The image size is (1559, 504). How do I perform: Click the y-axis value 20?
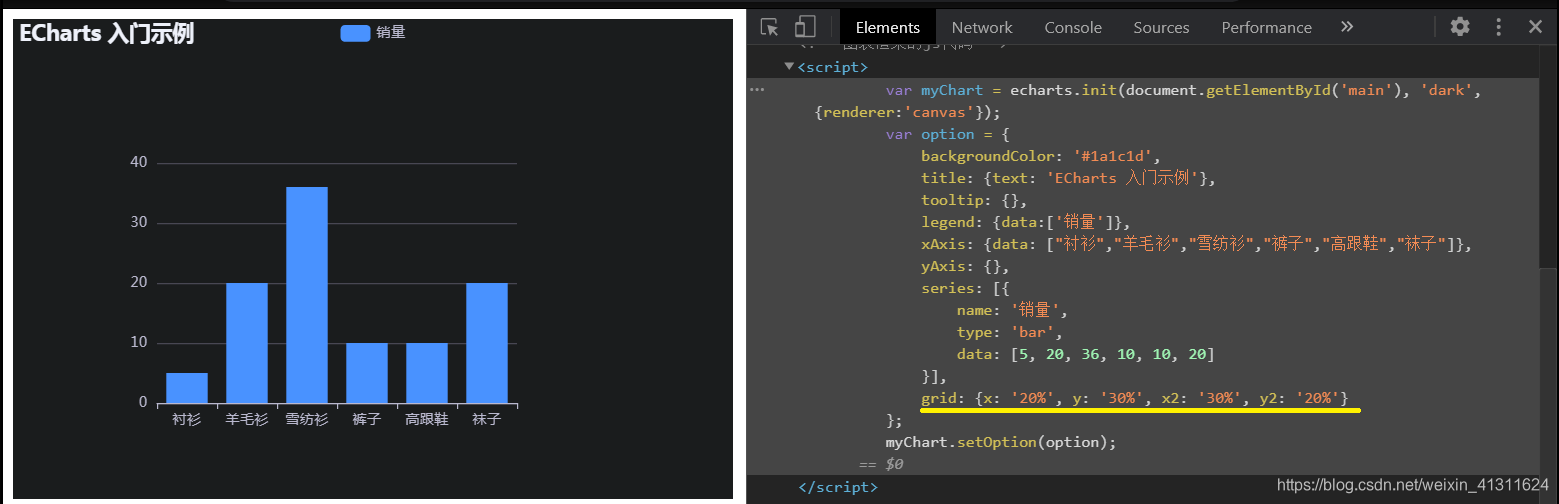(139, 282)
